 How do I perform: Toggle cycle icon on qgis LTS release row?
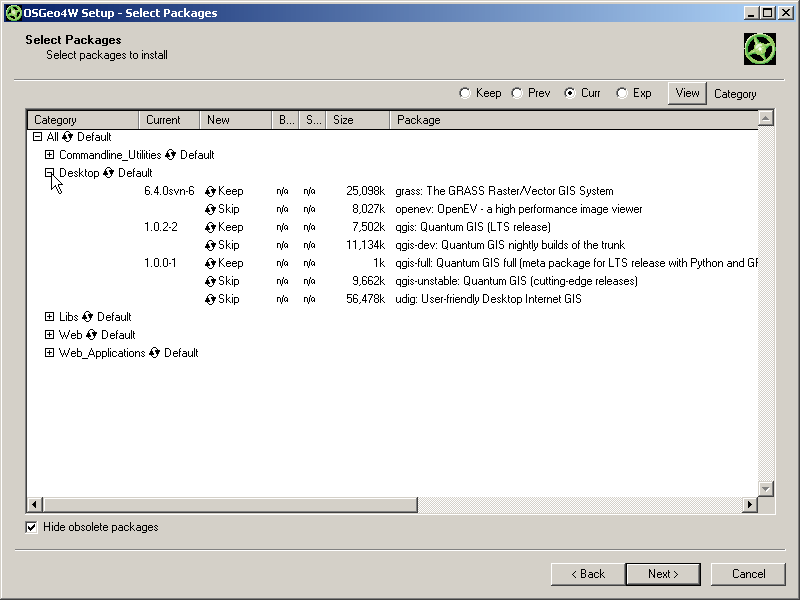click(210, 227)
